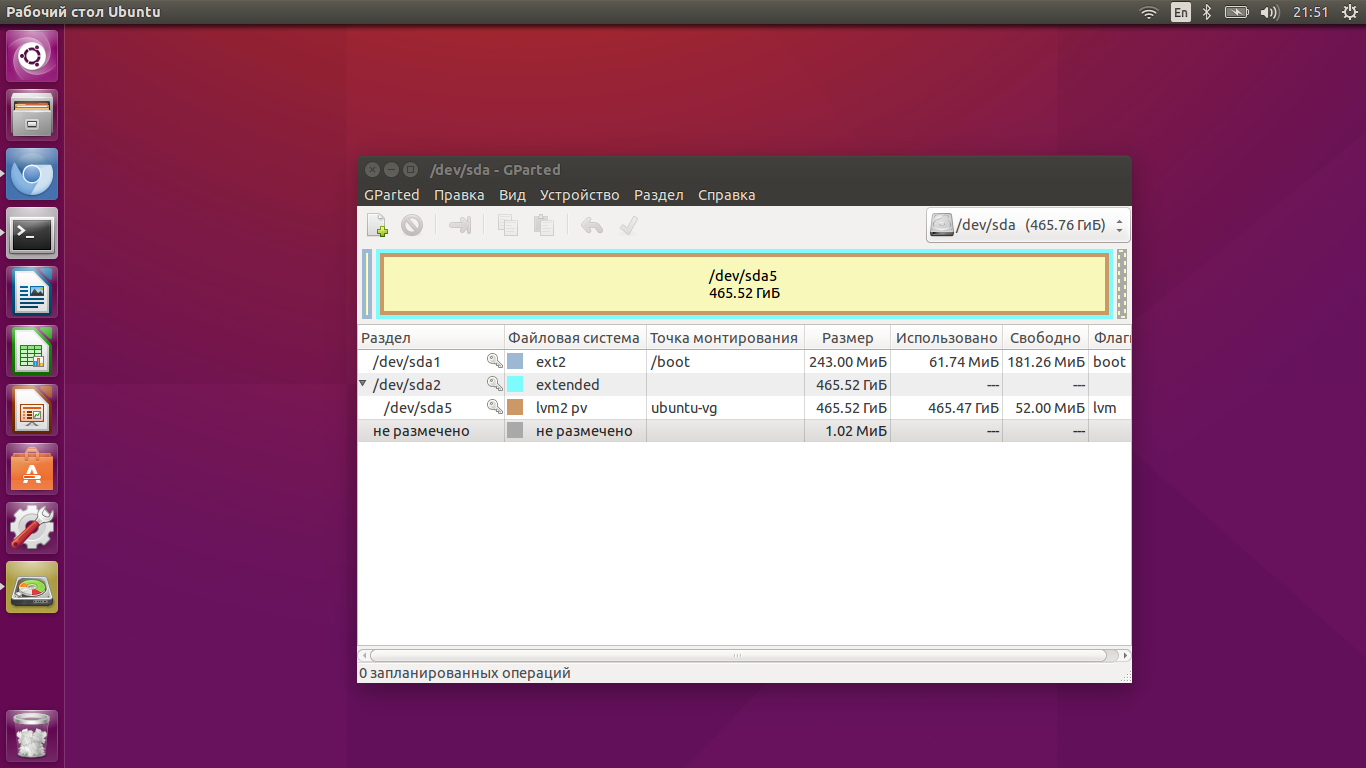
Task: Open the Ubuntu Dash search launcher
Action: 32,56
